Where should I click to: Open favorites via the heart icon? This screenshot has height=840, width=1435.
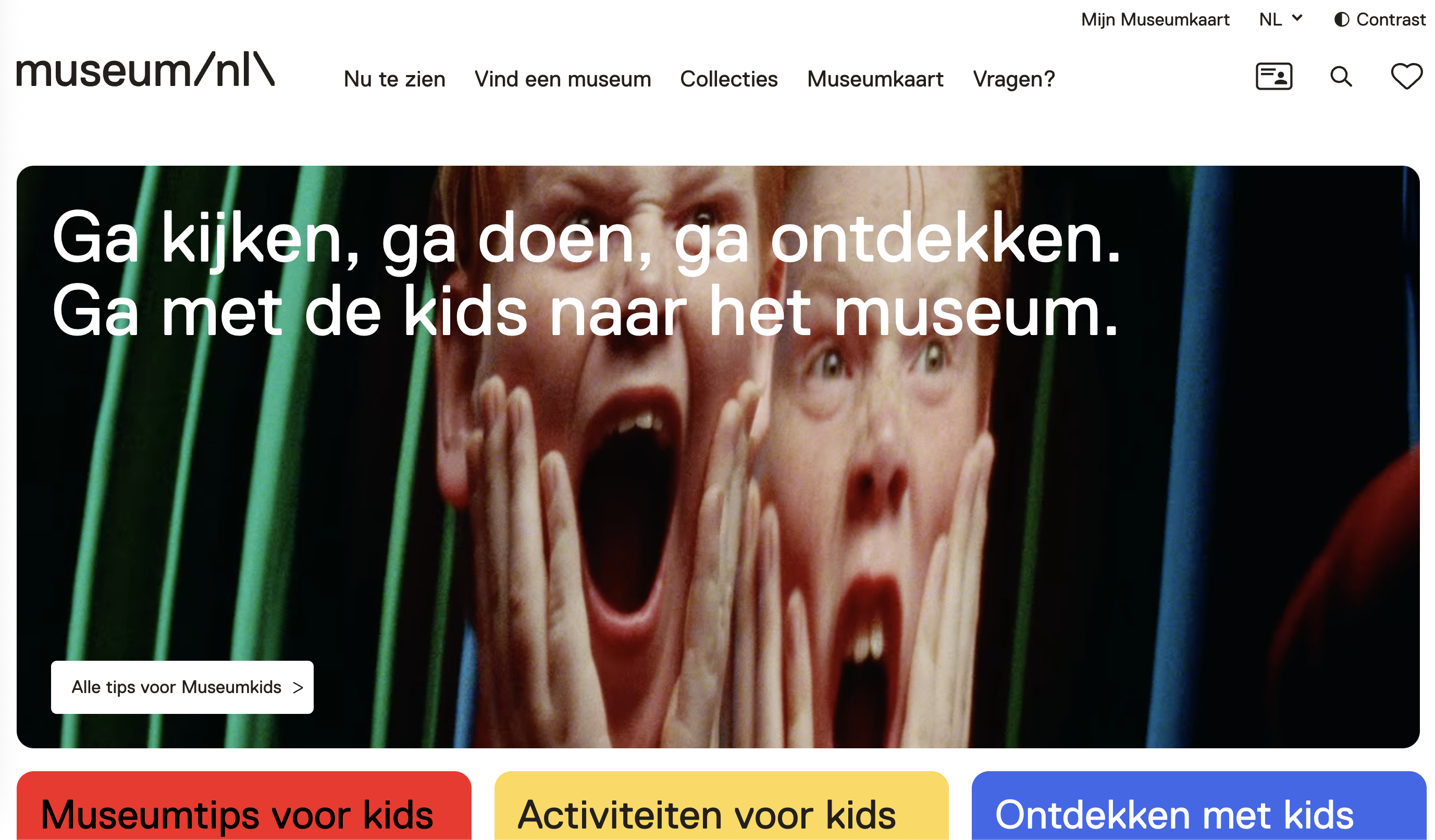click(1406, 76)
